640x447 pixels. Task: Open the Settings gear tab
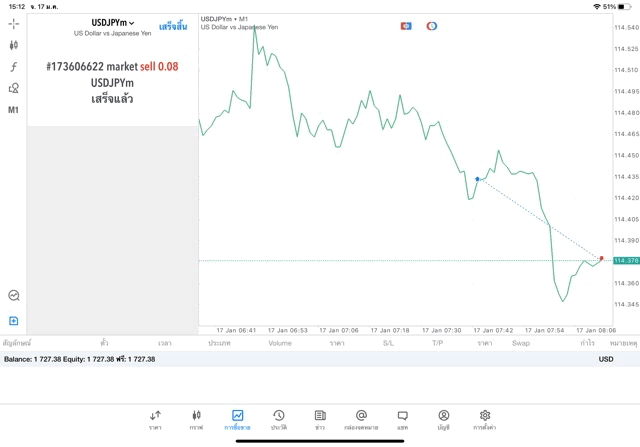(485, 419)
